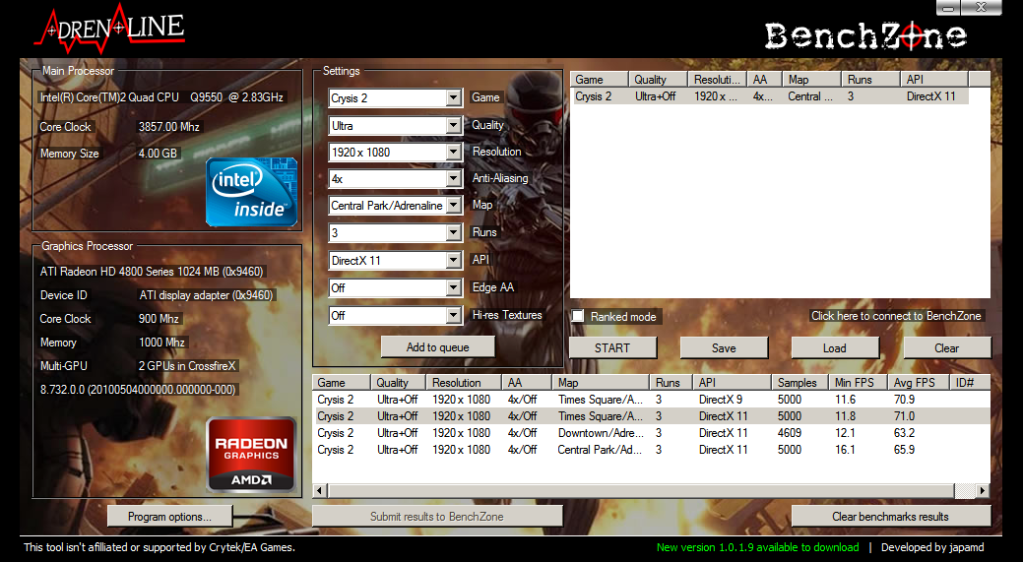
Task: Select the Downtown/Adre... result row
Action: point(651,433)
